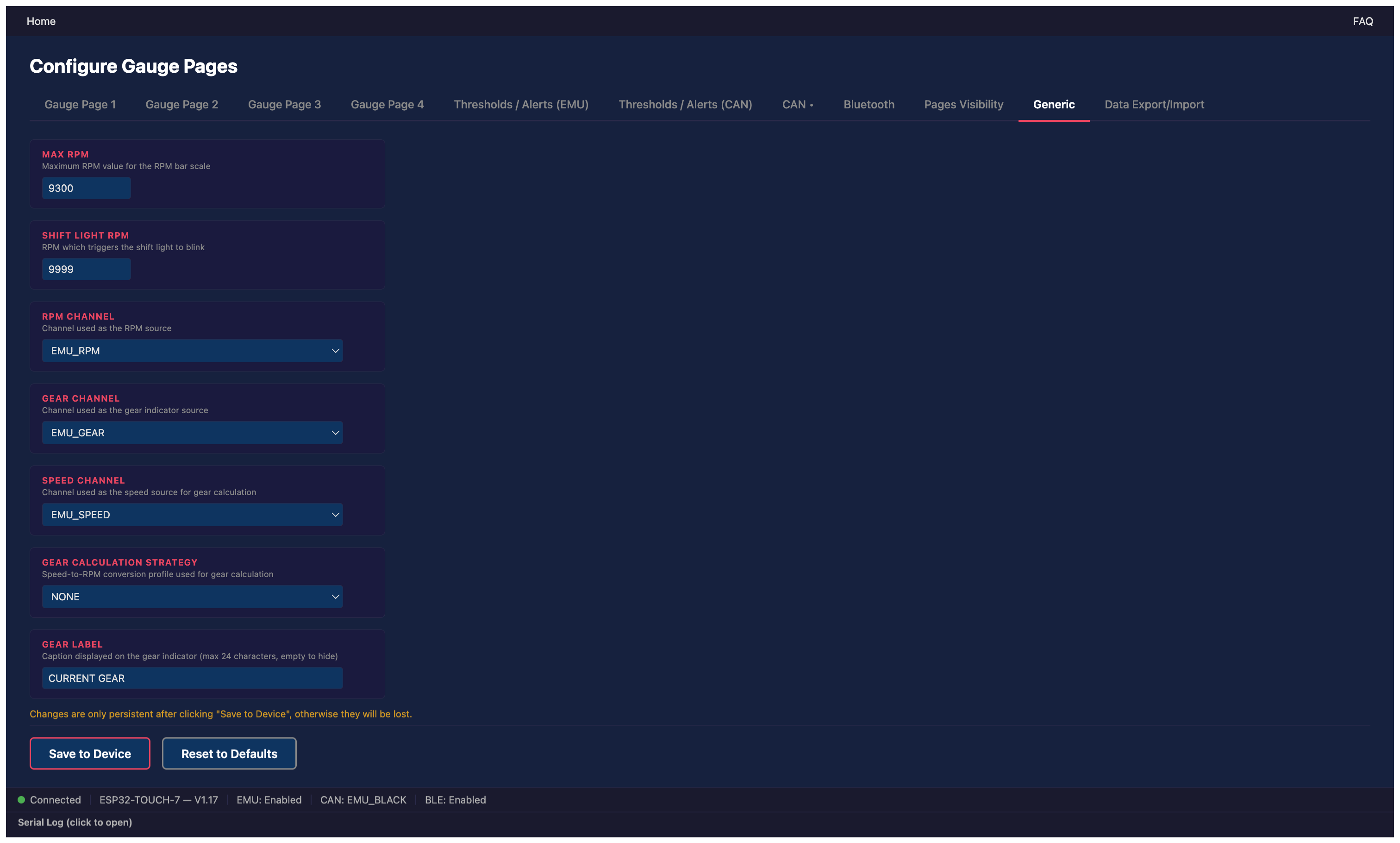Viewport: 1400px width, 843px height.
Task: Open Thresholds / Alerts (EMU) tab
Action: tap(521, 105)
